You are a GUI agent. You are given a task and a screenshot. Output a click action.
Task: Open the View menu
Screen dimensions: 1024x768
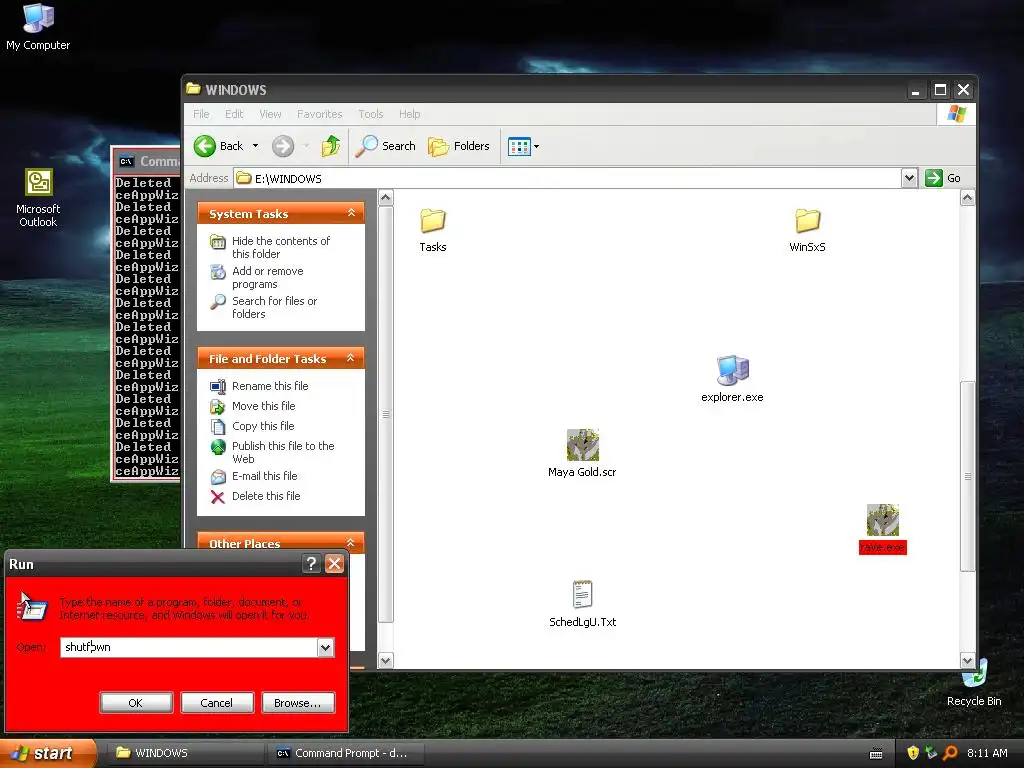(270, 114)
